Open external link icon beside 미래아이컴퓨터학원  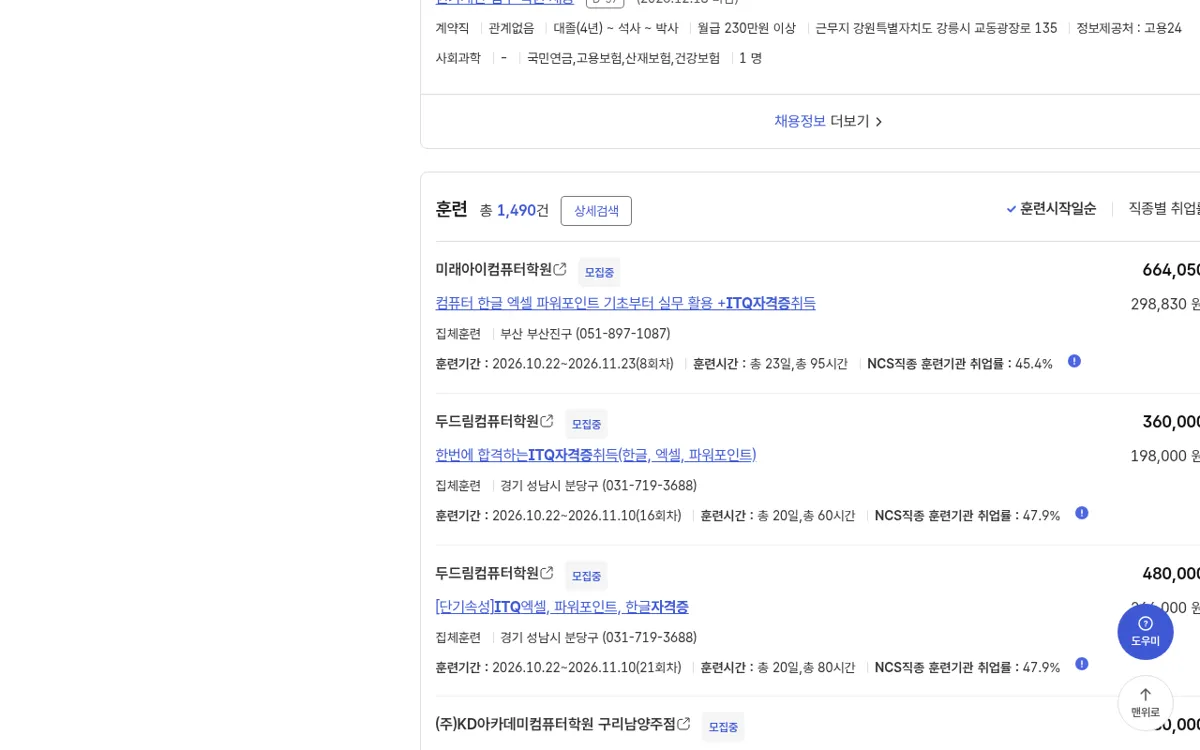(x=560, y=269)
